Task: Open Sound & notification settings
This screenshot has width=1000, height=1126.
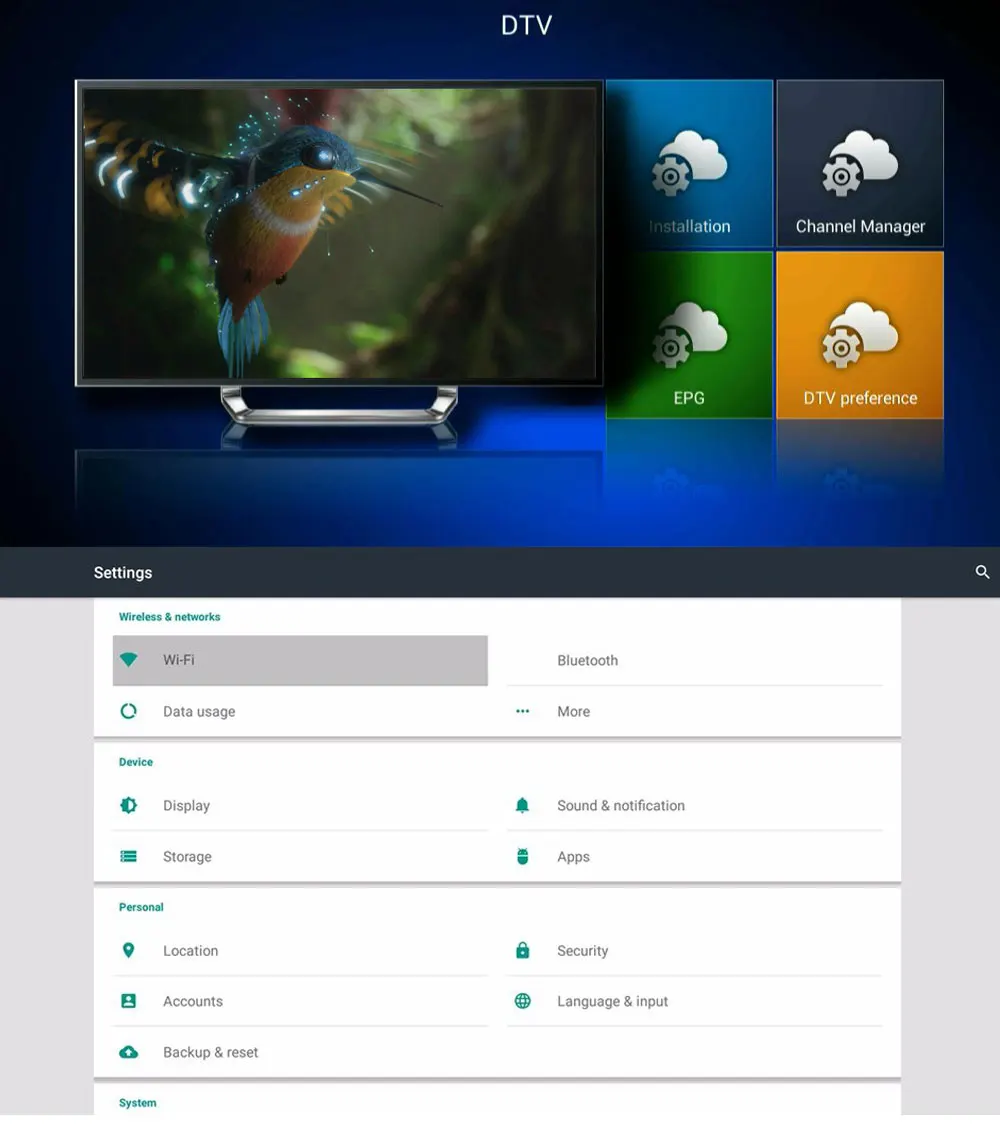Action: point(695,805)
